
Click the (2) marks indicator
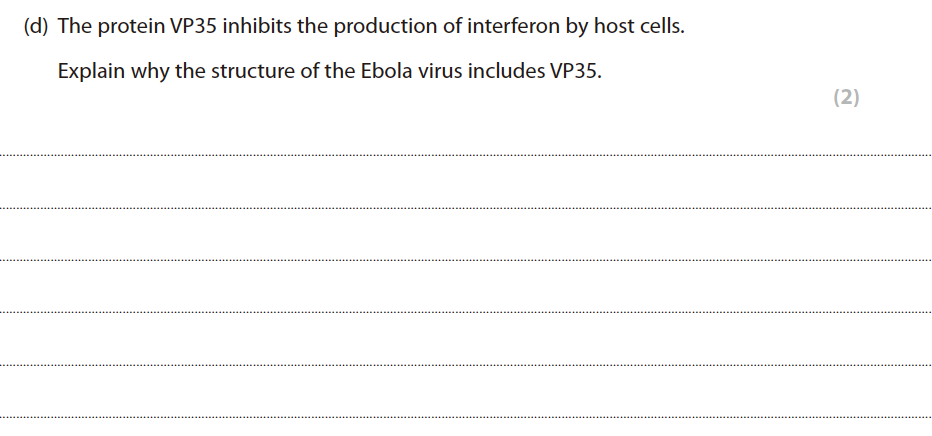point(846,98)
